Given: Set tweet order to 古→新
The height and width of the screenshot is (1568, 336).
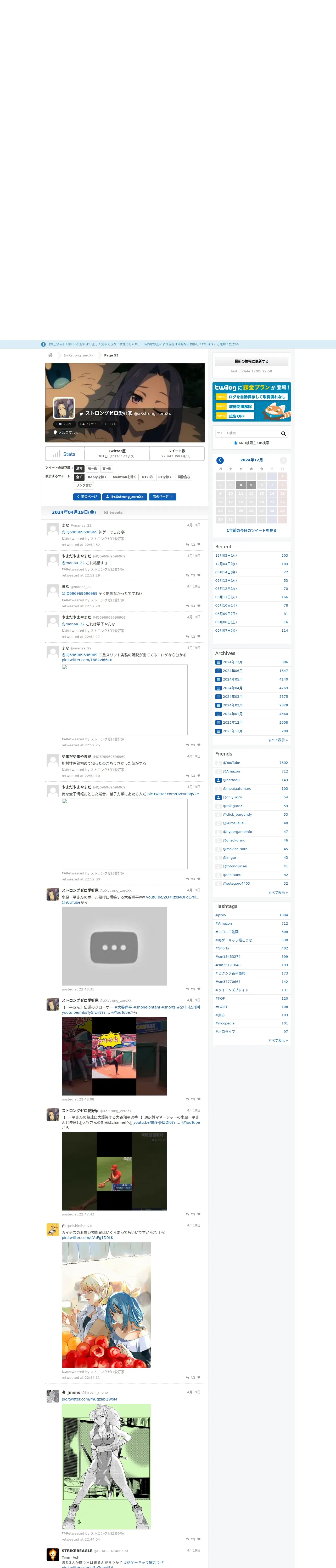Looking at the screenshot, I should click(107, 469).
